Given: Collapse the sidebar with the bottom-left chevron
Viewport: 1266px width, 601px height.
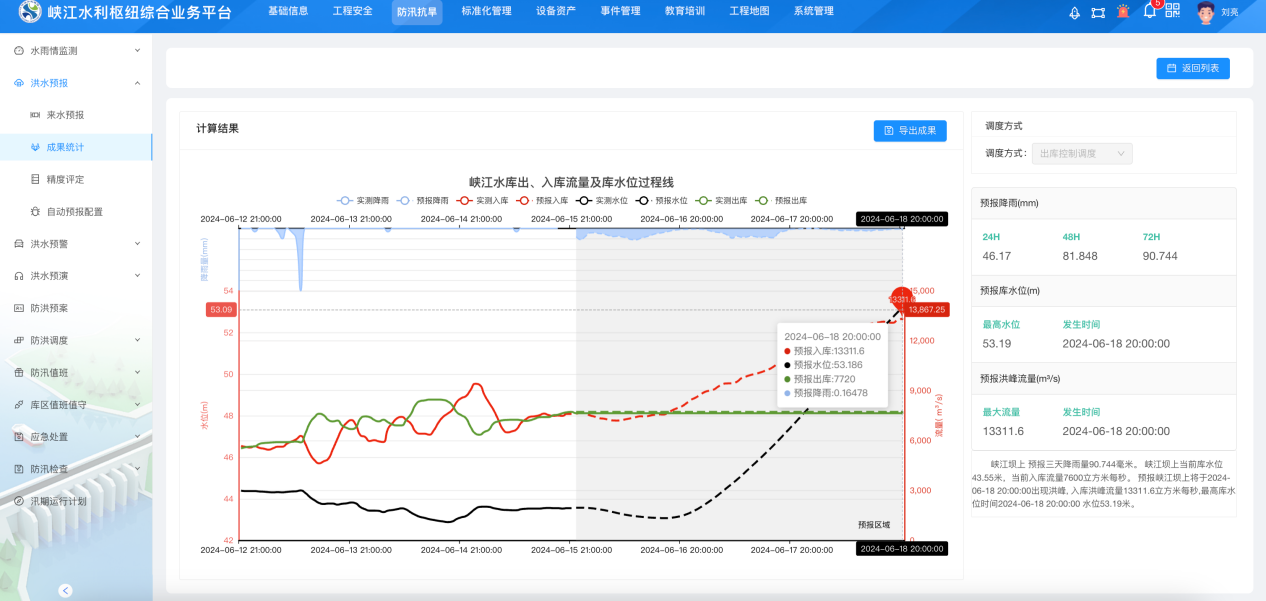Looking at the screenshot, I should tap(66, 590).
